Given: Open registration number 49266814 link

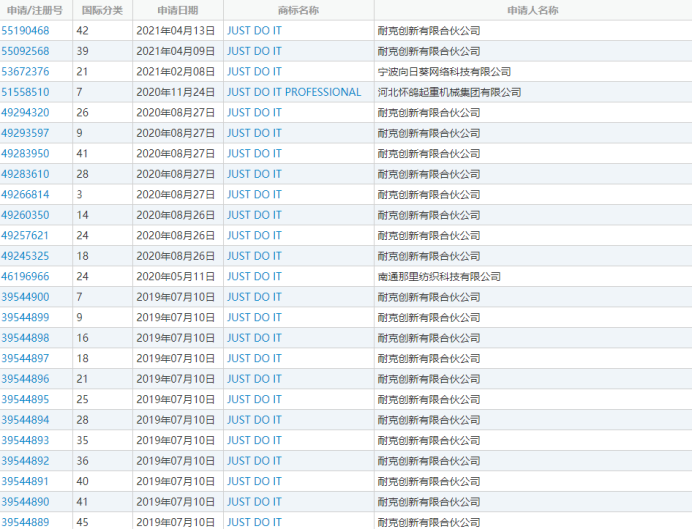Looking at the screenshot, I should (x=25, y=195).
